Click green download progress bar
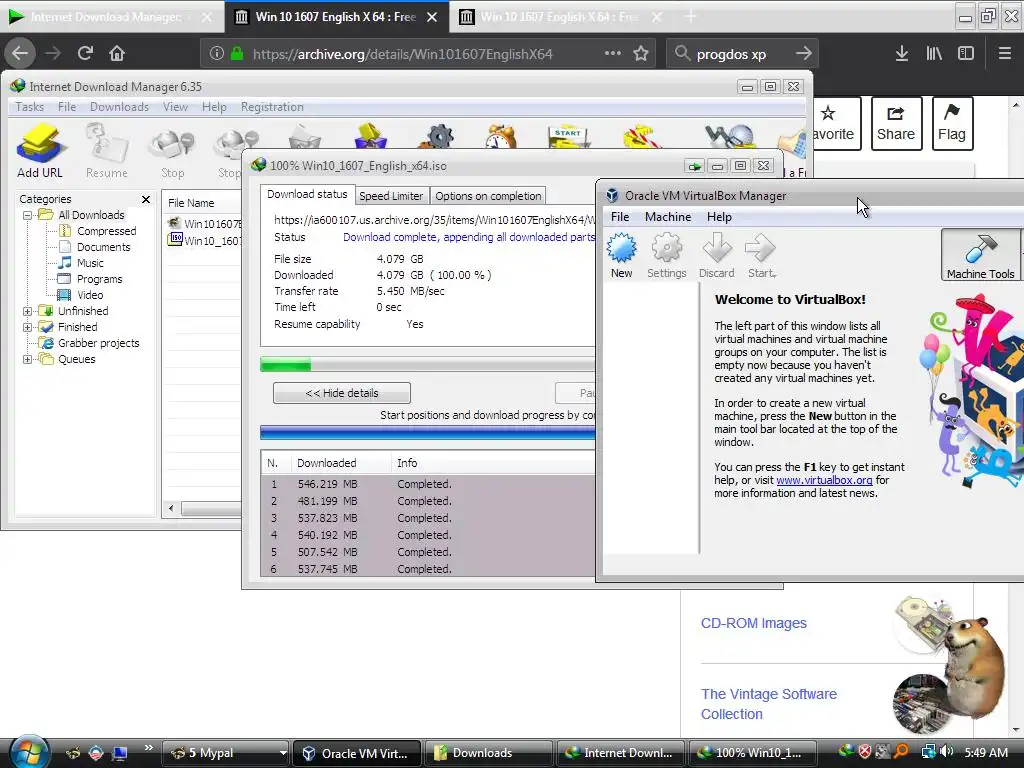The width and height of the screenshot is (1024, 768). 428,364
